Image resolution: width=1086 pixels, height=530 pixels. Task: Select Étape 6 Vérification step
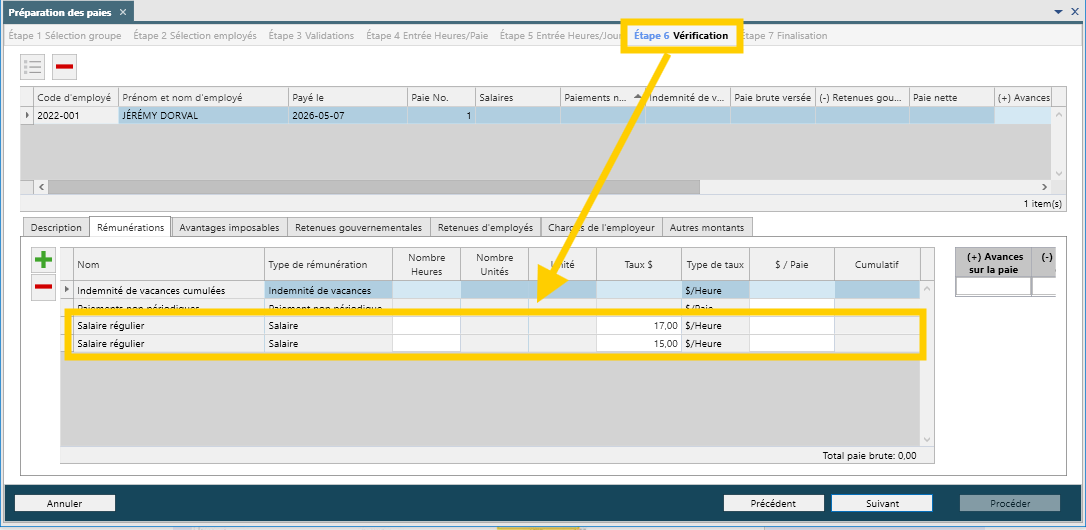[681, 35]
